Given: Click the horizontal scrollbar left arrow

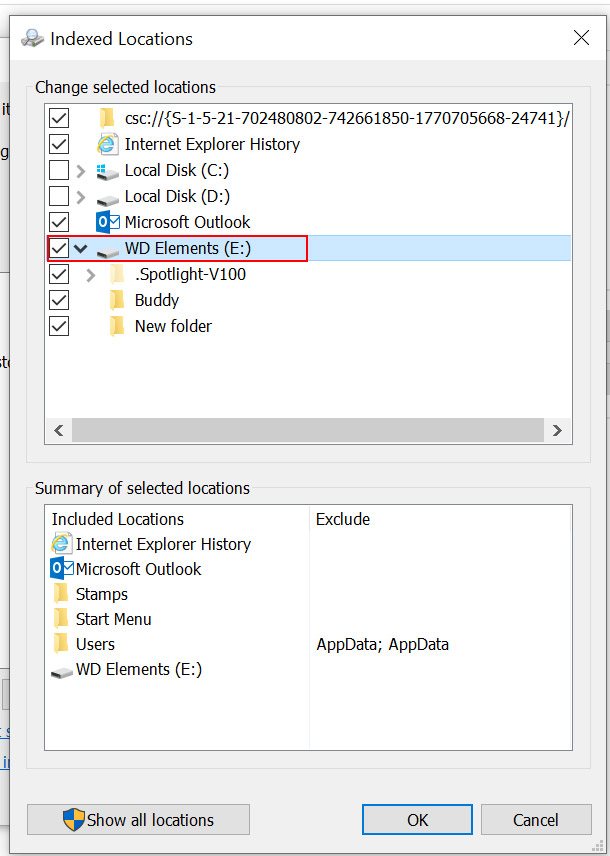Looking at the screenshot, I should [x=59, y=430].
